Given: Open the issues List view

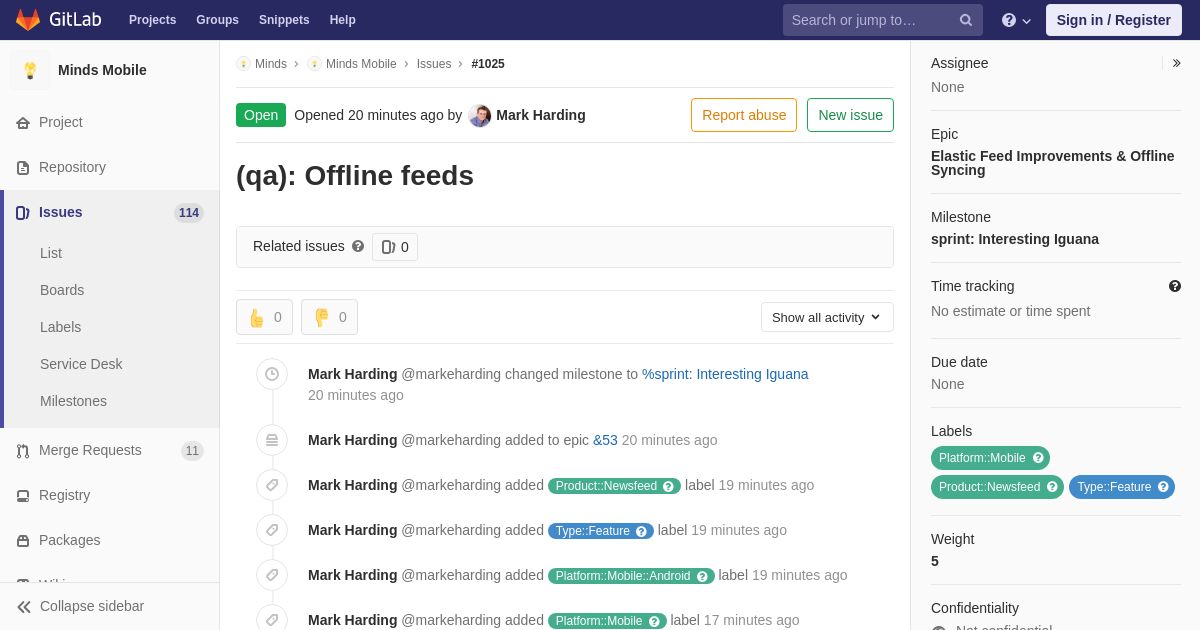Looking at the screenshot, I should point(51,253).
